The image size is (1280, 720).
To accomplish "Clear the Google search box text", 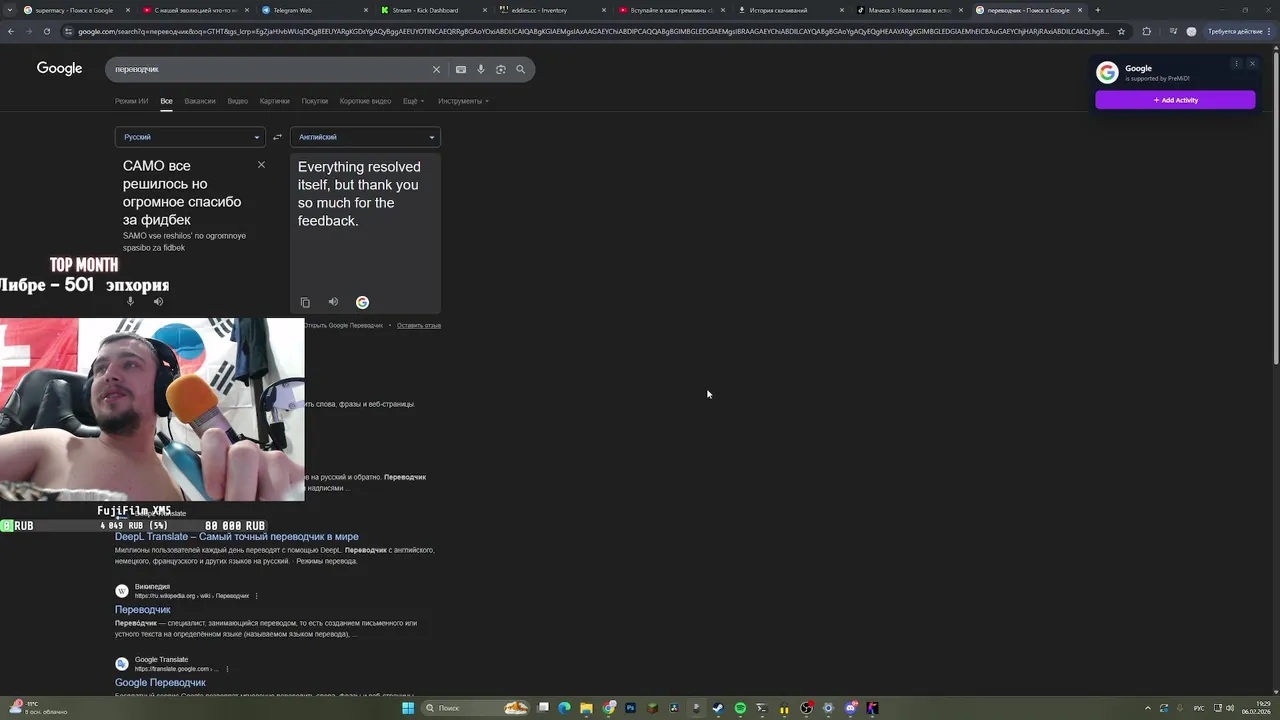I will pos(436,69).
